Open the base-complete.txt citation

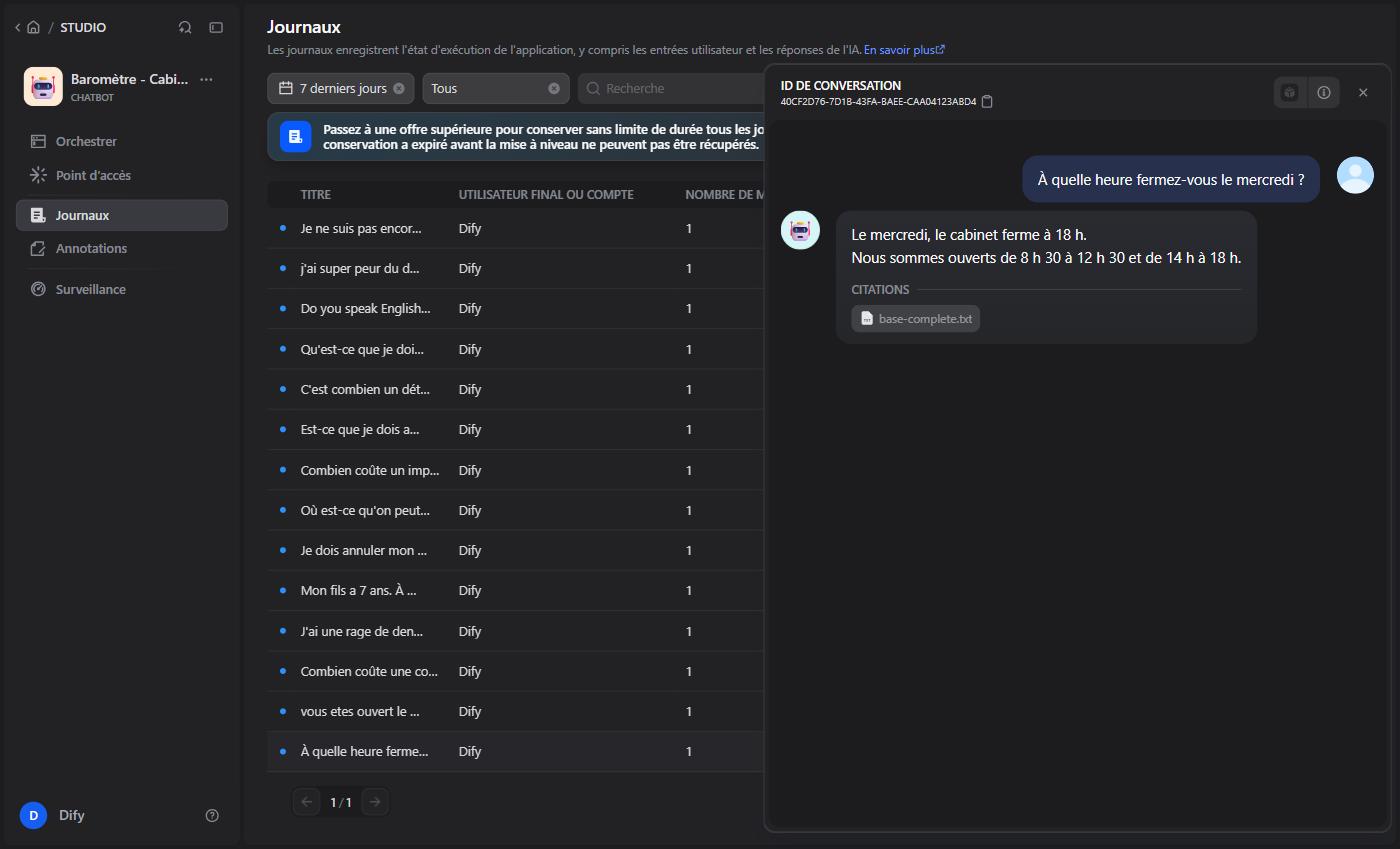pyautogui.click(x=916, y=319)
